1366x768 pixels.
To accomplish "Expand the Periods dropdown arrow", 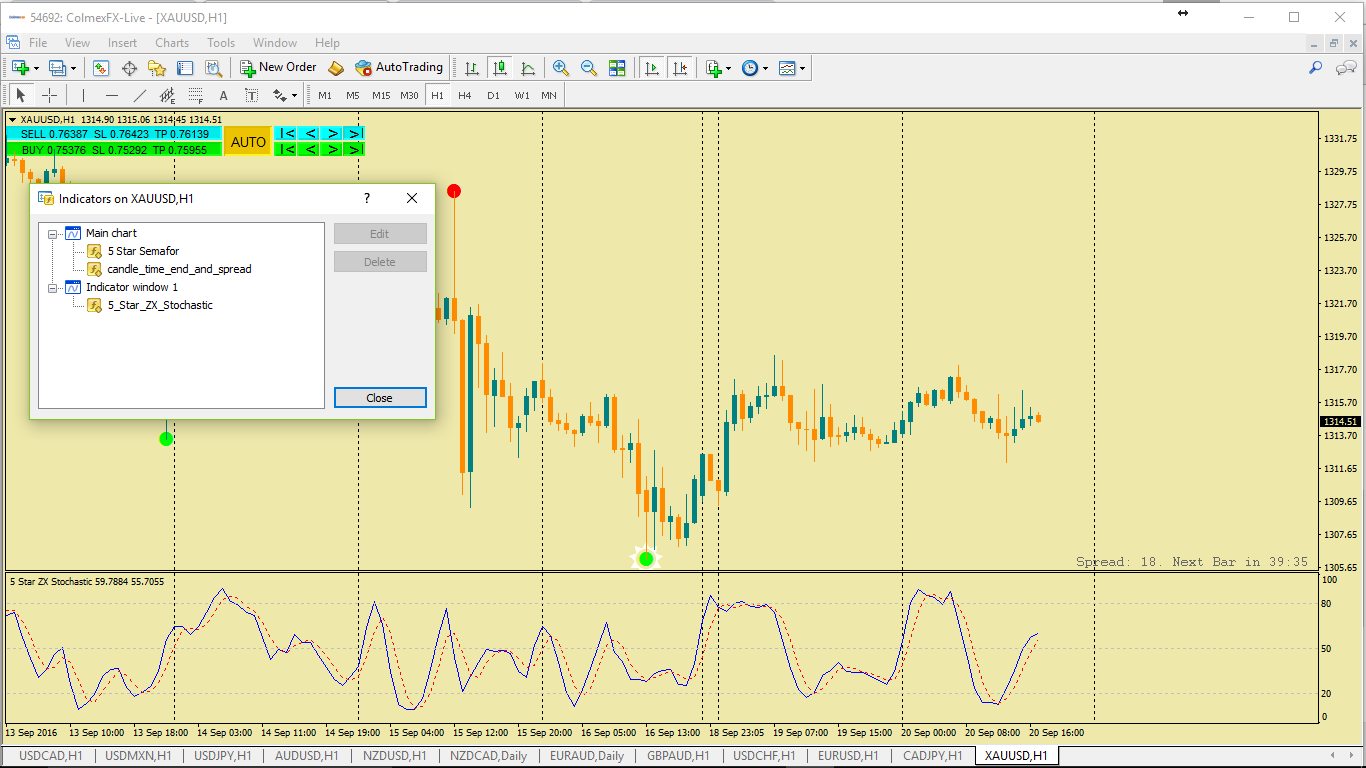I will [765, 68].
